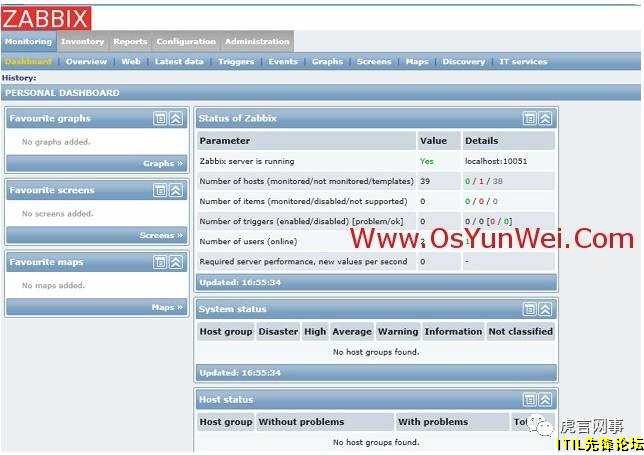The image size is (644, 455).
Task: Switch to the Reports tab
Action: tap(130, 42)
